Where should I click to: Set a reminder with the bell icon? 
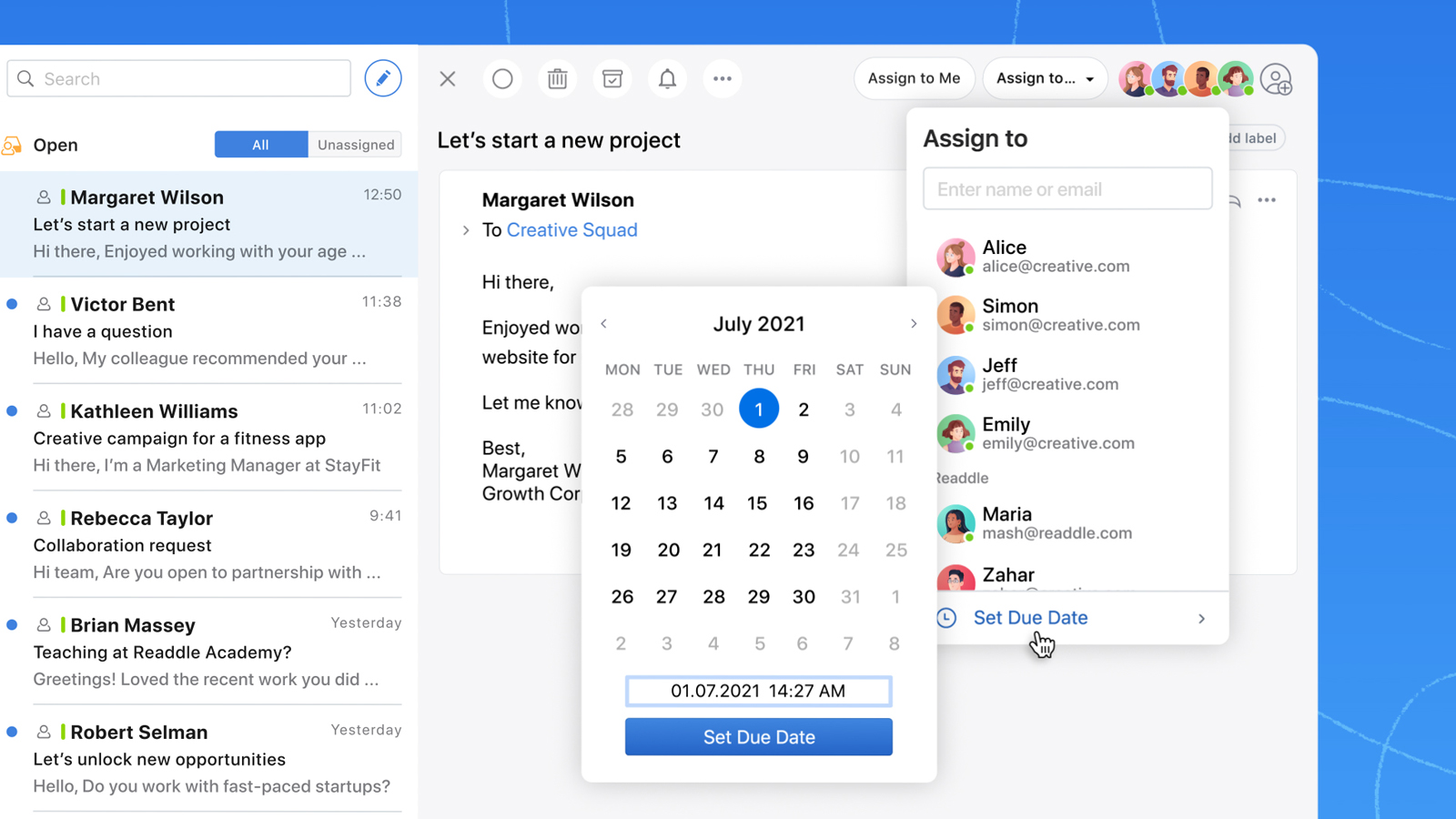[x=667, y=78]
